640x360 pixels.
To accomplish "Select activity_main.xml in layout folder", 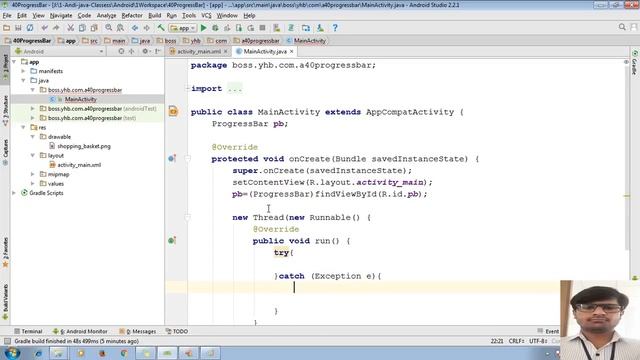I will (79, 165).
